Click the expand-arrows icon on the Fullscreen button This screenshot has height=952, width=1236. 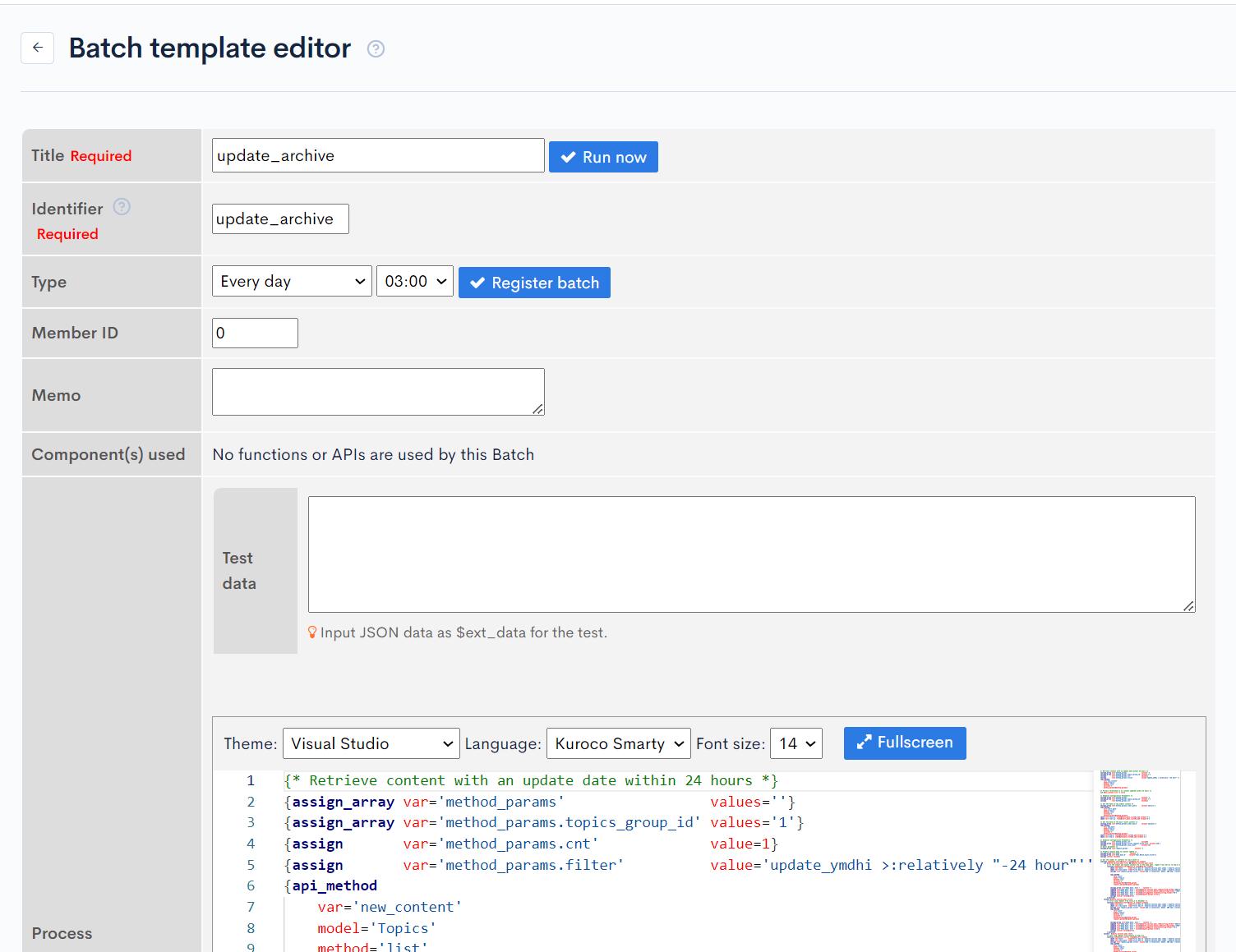pyautogui.click(x=864, y=743)
